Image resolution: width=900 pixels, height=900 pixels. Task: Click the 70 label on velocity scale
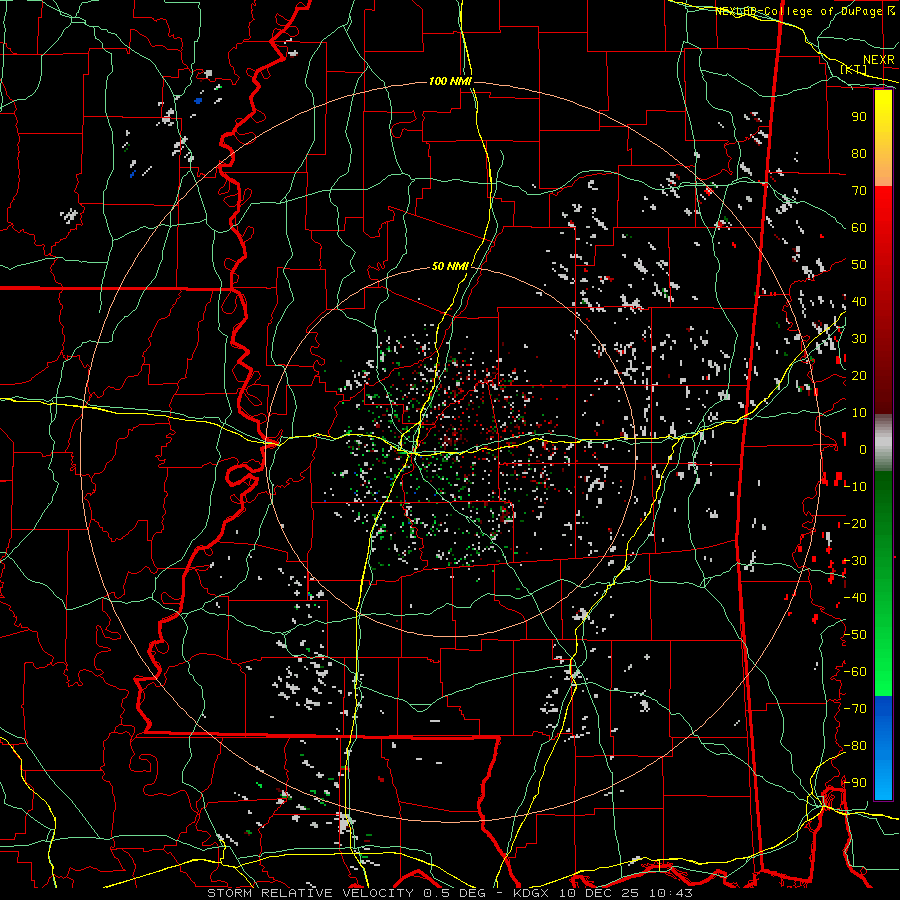[859, 191]
